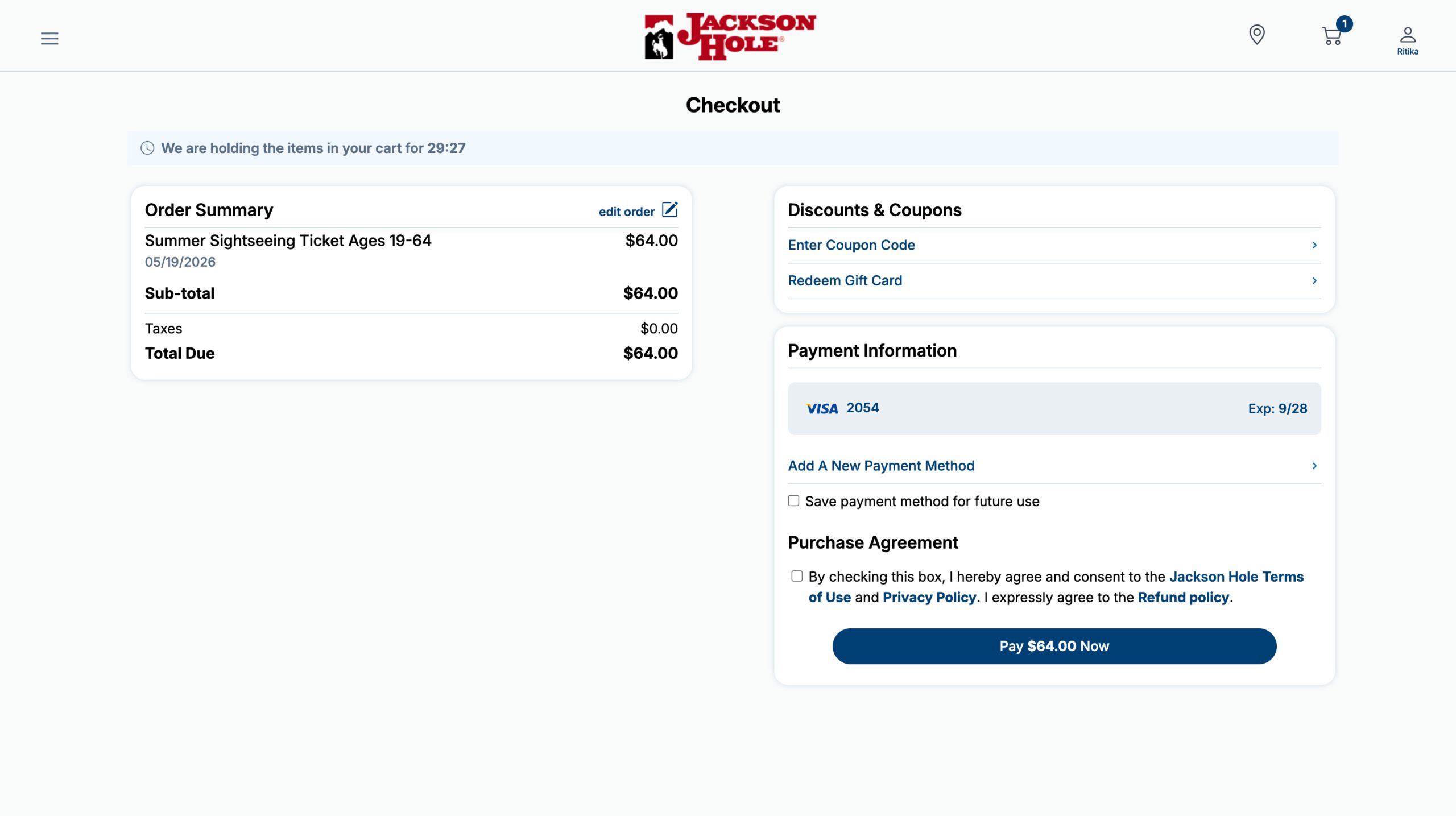
Task: Click the Taxes $0.00 value
Action: pos(659,328)
